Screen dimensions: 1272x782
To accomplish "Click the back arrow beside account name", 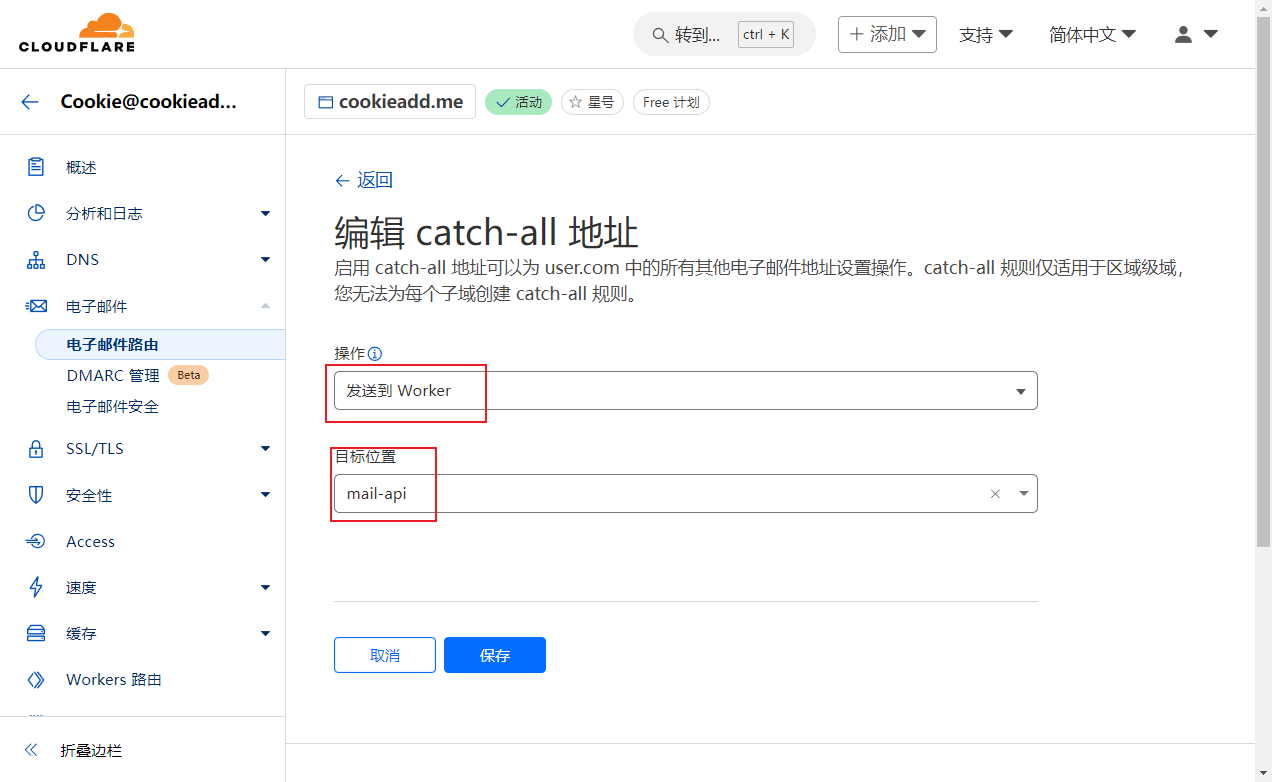I will pyautogui.click(x=30, y=102).
